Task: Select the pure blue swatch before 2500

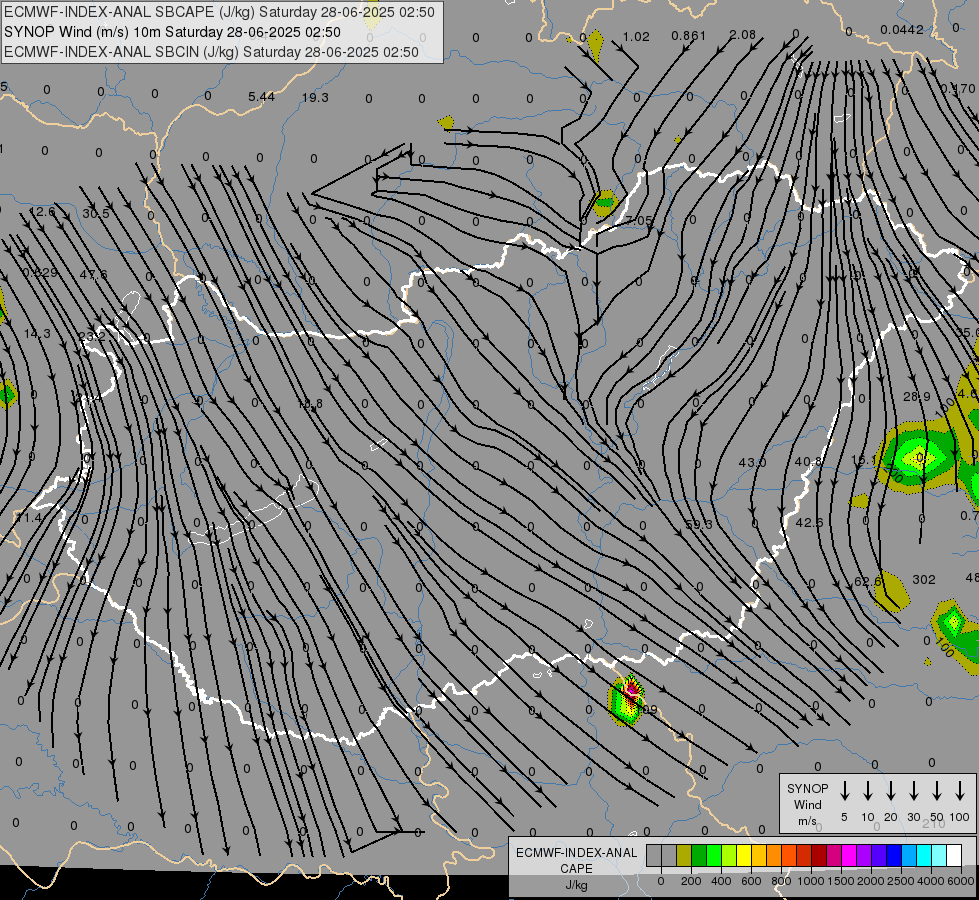Action: (893, 856)
